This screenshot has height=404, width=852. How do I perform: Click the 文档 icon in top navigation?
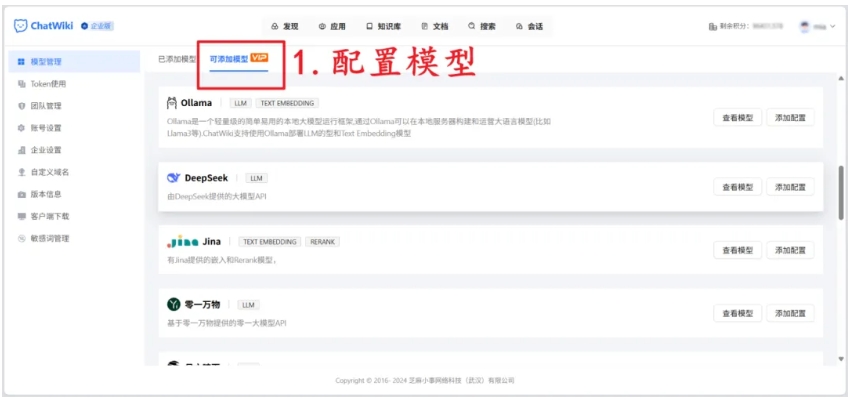tap(424, 26)
